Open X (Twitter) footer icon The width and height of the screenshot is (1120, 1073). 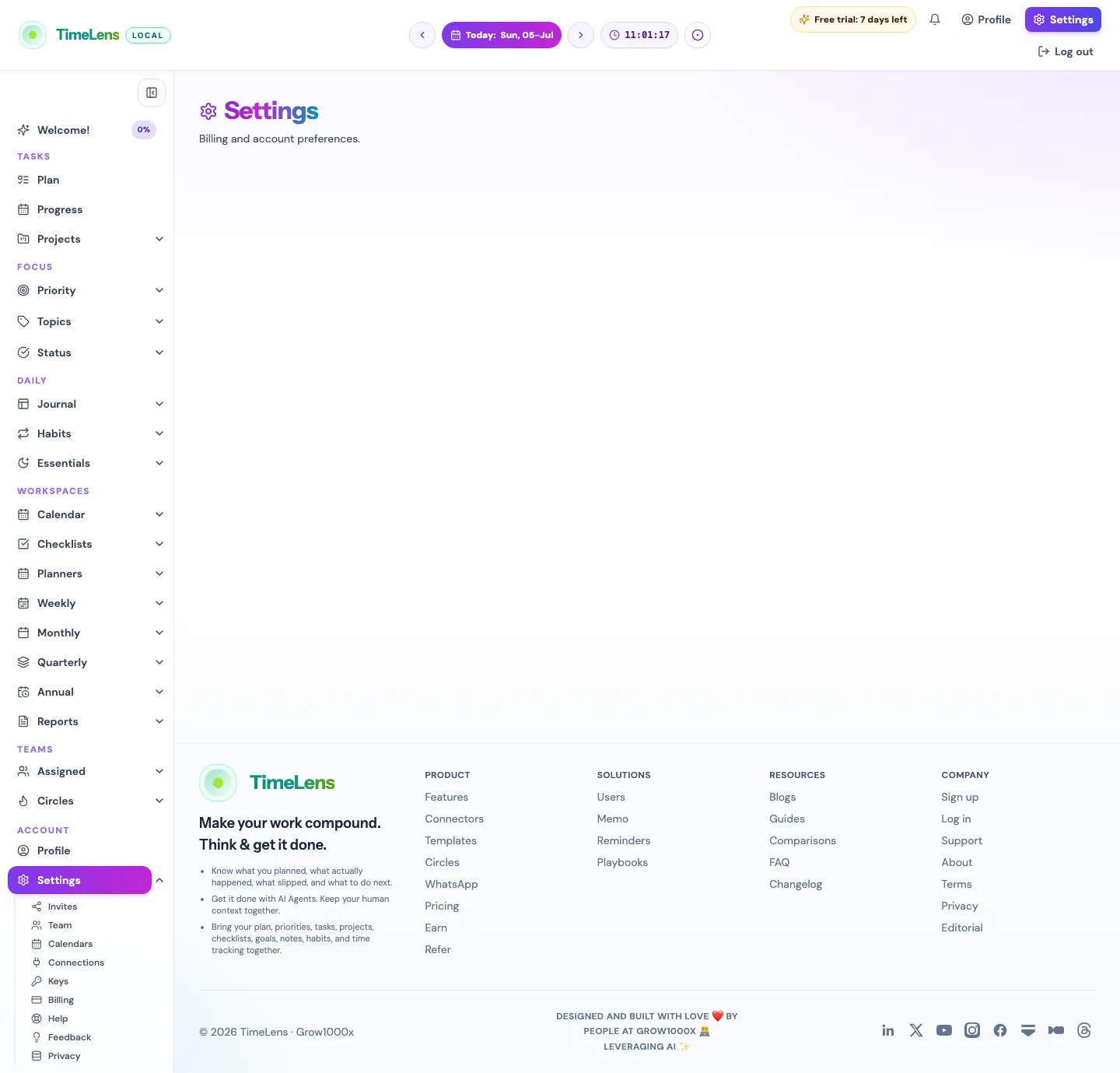click(x=916, y=1030)
